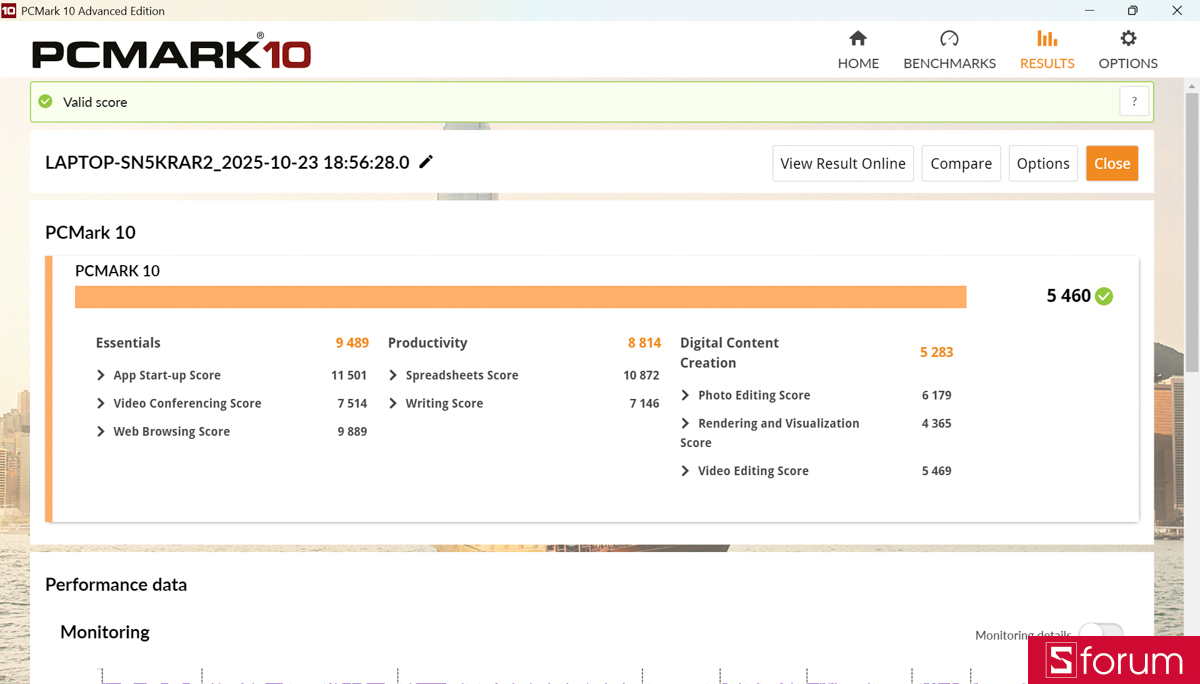Restore down the PCMark 10 window
Viewport: 1200px width, 684px height.
pos(1132,10)
